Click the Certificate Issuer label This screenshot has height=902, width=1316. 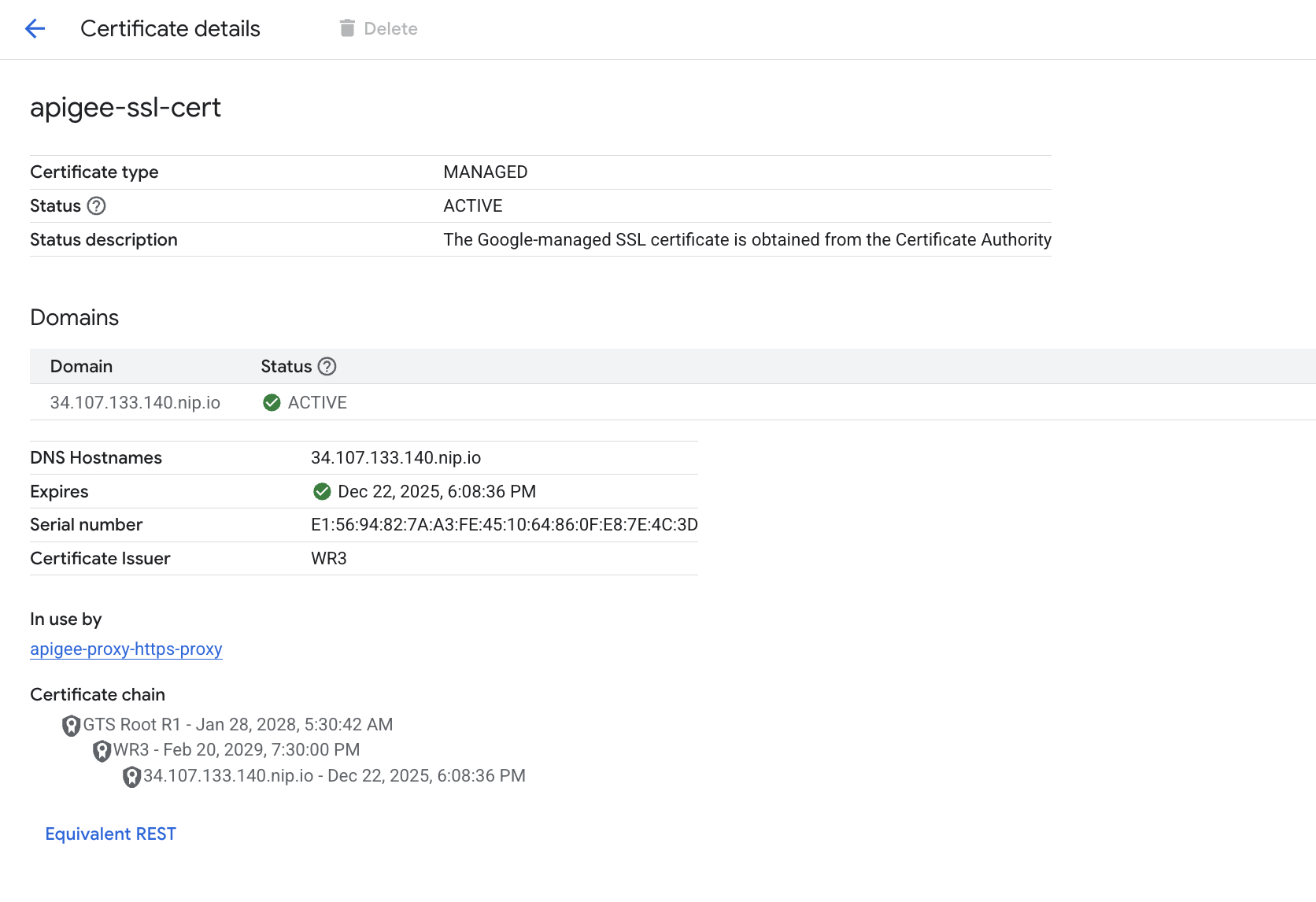point(100,559)
